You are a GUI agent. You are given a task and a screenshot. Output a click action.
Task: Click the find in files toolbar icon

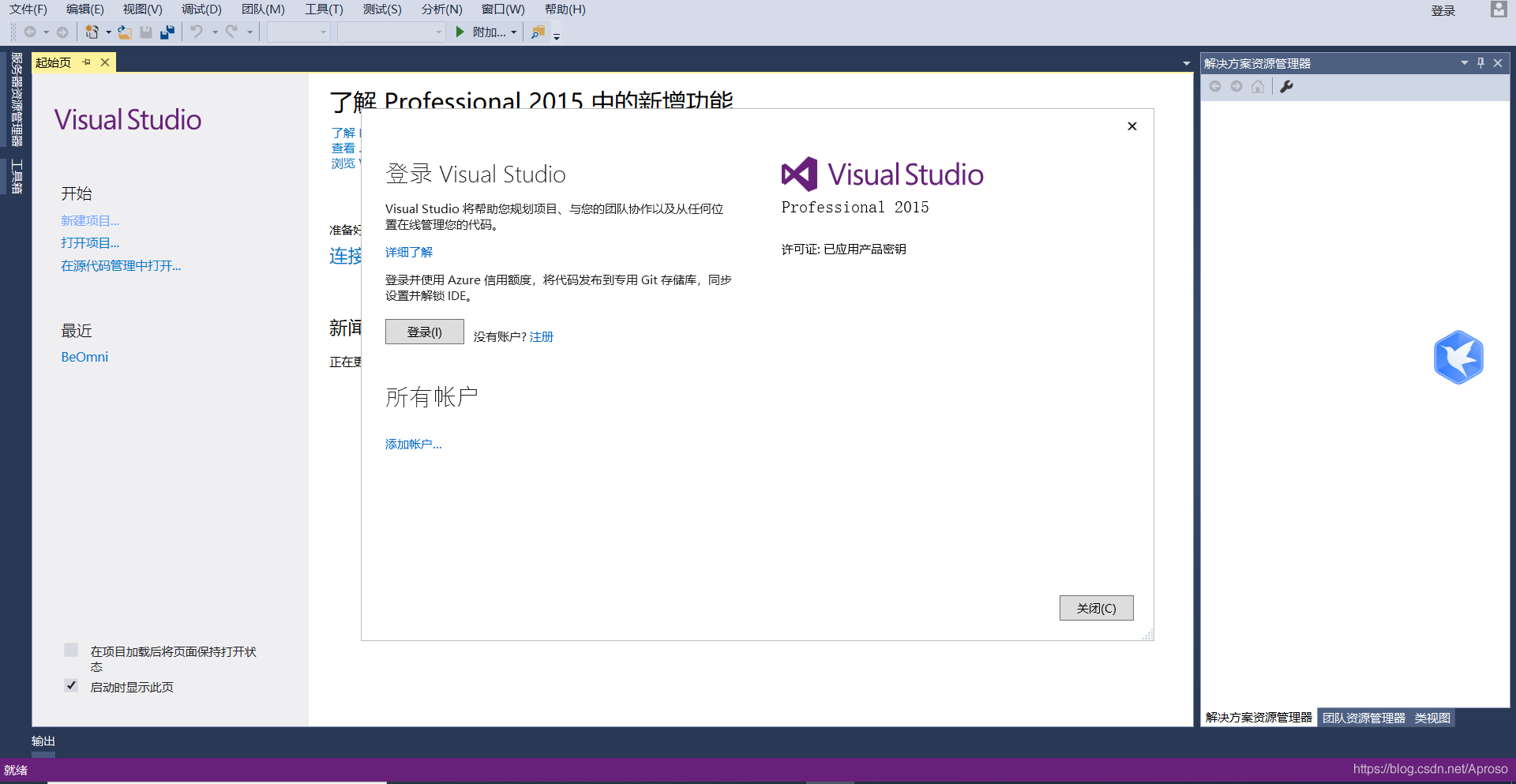pos(538,32)
